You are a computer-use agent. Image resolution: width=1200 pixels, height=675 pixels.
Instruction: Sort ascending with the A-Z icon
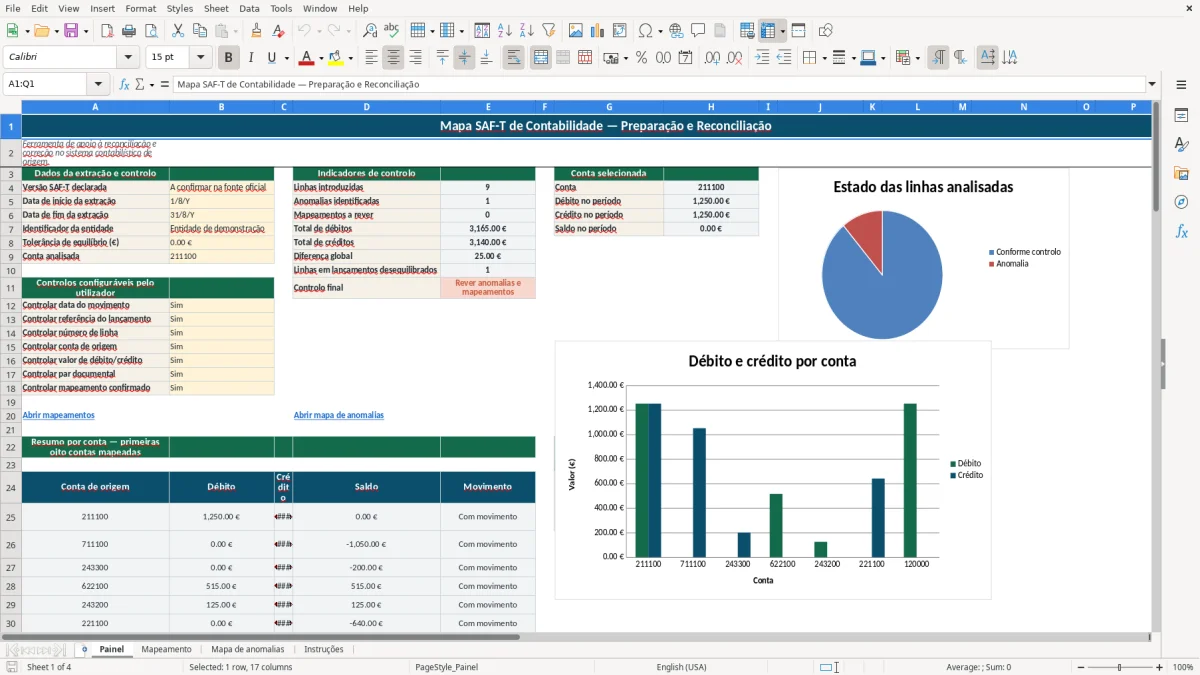pos(504,31)
